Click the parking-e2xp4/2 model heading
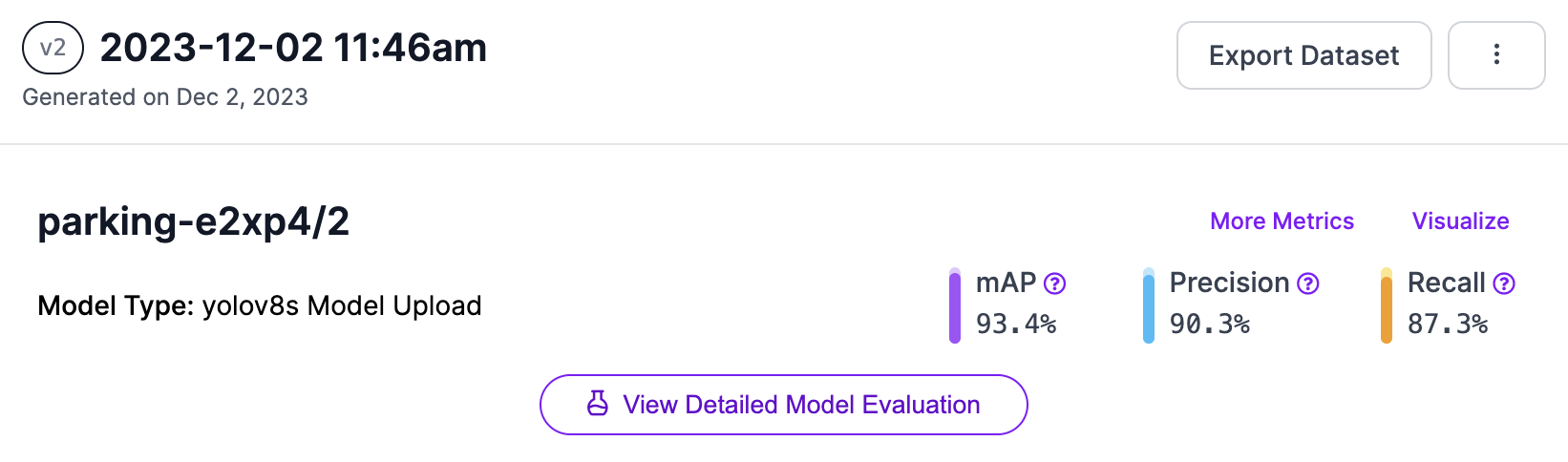The height and width of the screenshot is (462, 1568). pos(193,221)
